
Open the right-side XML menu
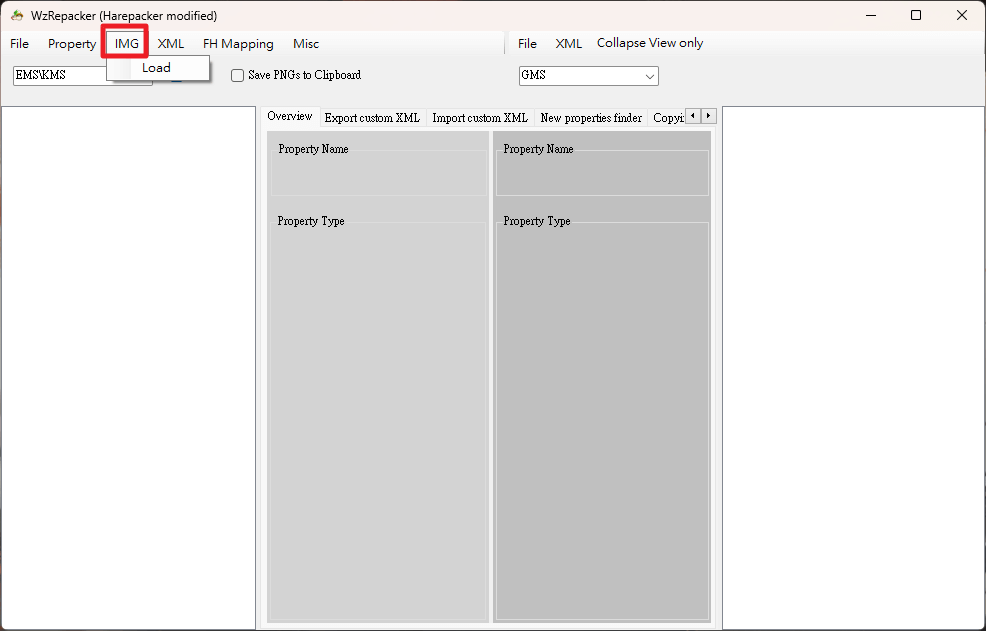pos(568,43)
